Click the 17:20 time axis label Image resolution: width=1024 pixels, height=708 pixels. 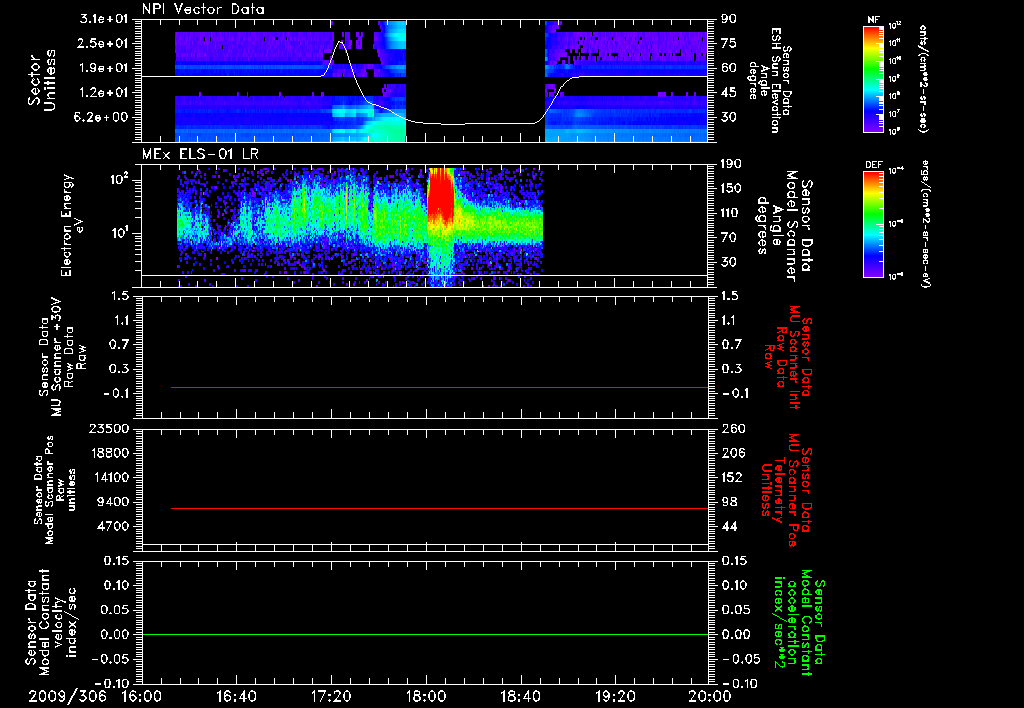(x=331, y=696)
